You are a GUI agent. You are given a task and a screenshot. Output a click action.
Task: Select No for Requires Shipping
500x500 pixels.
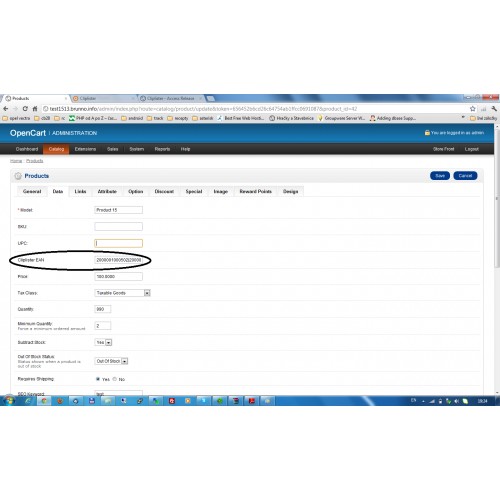115,379
